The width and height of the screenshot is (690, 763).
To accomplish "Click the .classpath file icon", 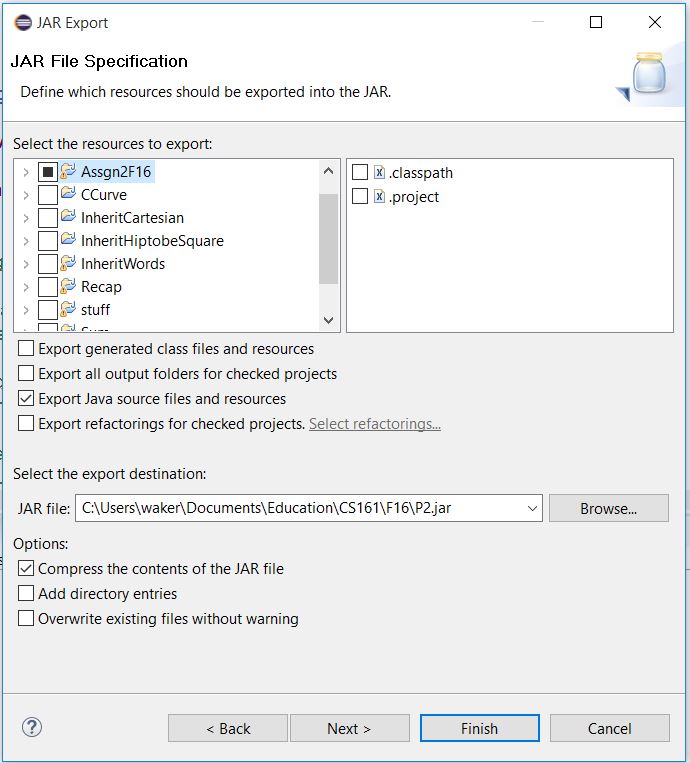I will [379, 172].
